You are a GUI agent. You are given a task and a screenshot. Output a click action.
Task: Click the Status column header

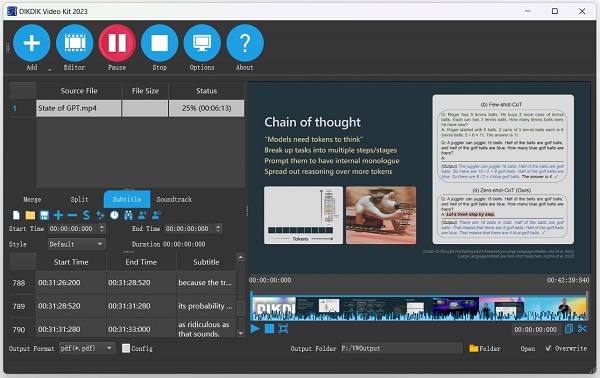[206, 91]
